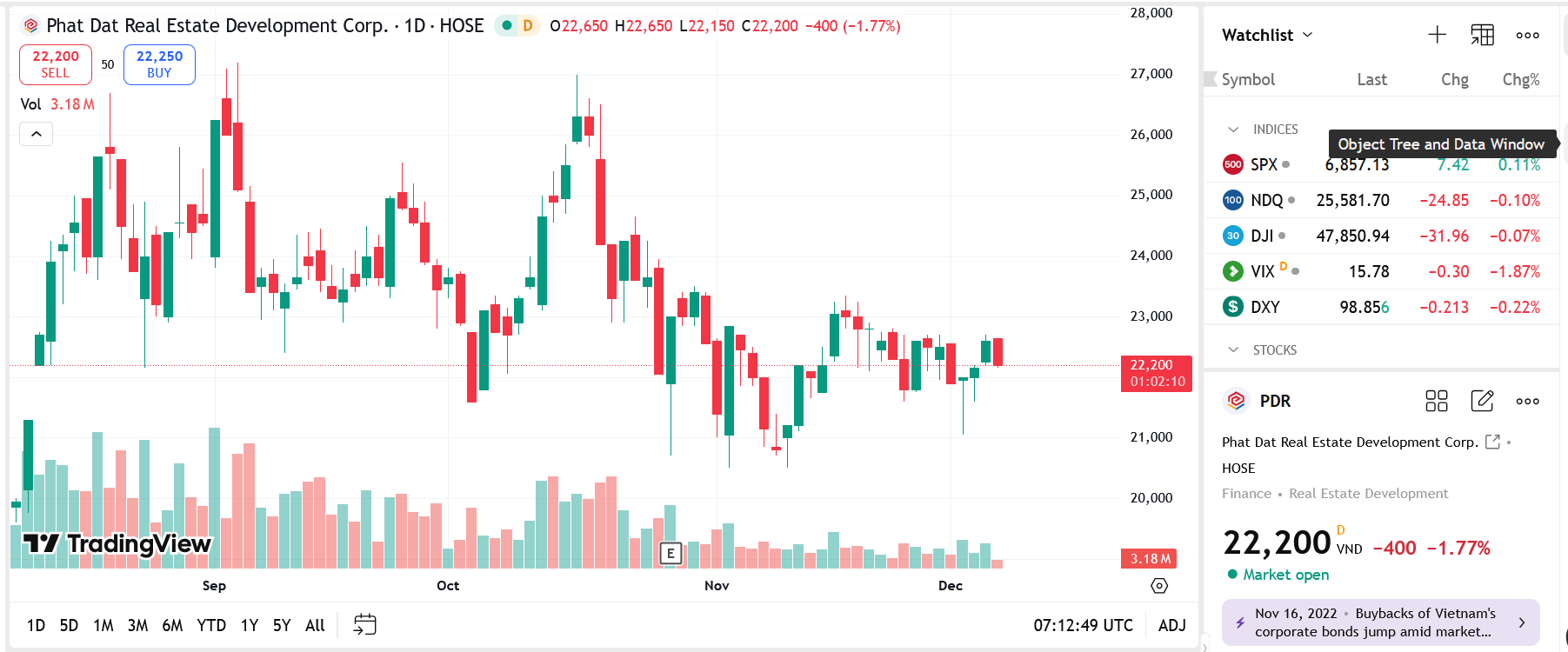Open the earnings marker on chart
Image resolution: width=1568 pixels, height=652 pixels.
click(671, 553)
